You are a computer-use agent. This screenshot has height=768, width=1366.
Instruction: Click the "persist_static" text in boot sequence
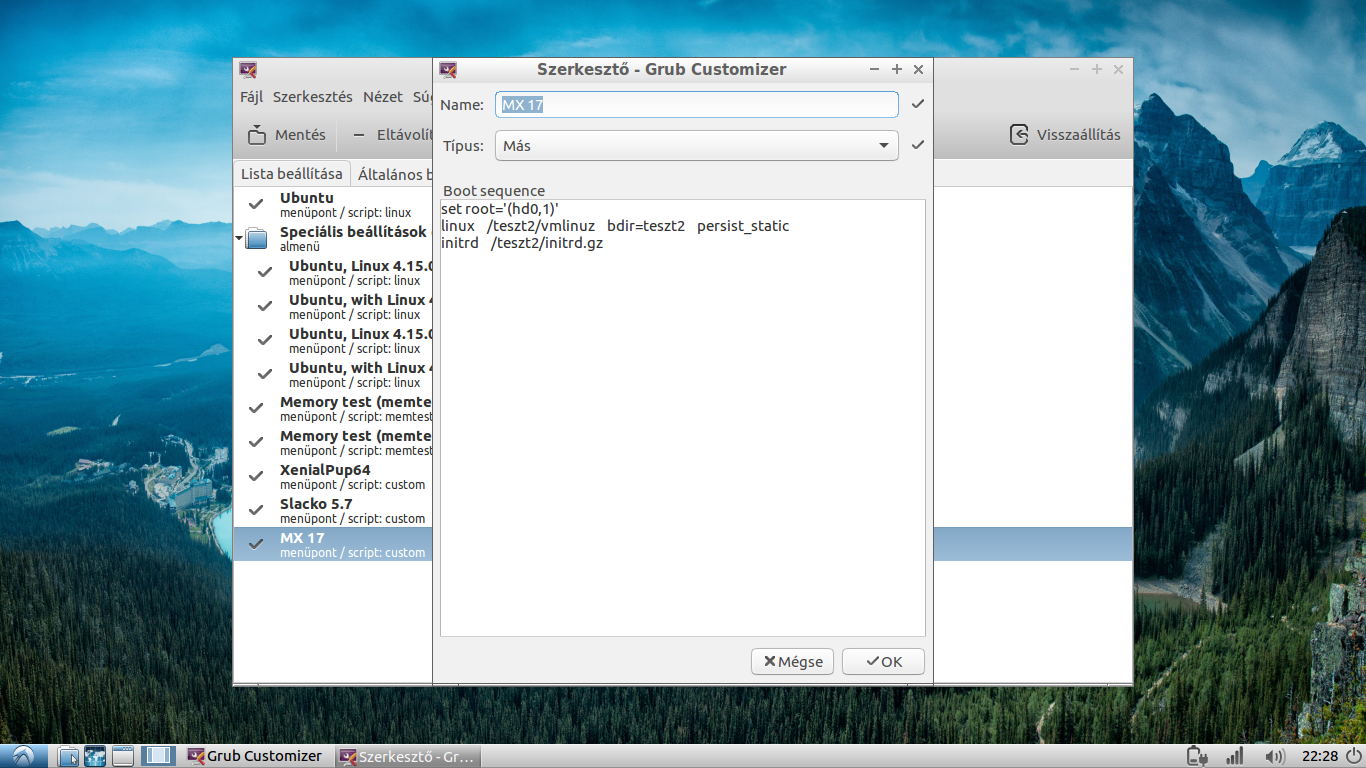743,226
